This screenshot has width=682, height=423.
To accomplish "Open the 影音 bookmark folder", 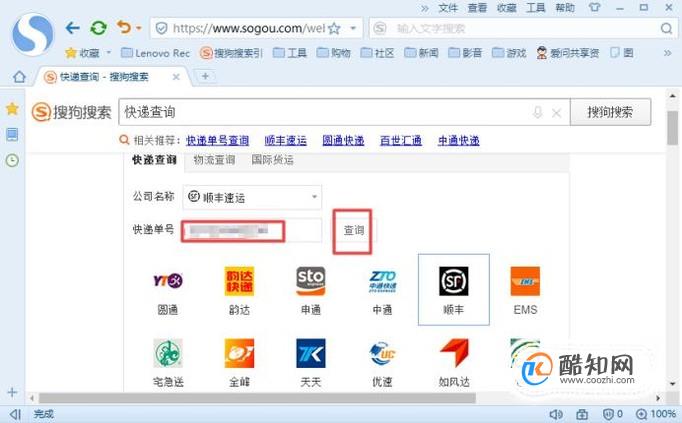I will point(465,53).
